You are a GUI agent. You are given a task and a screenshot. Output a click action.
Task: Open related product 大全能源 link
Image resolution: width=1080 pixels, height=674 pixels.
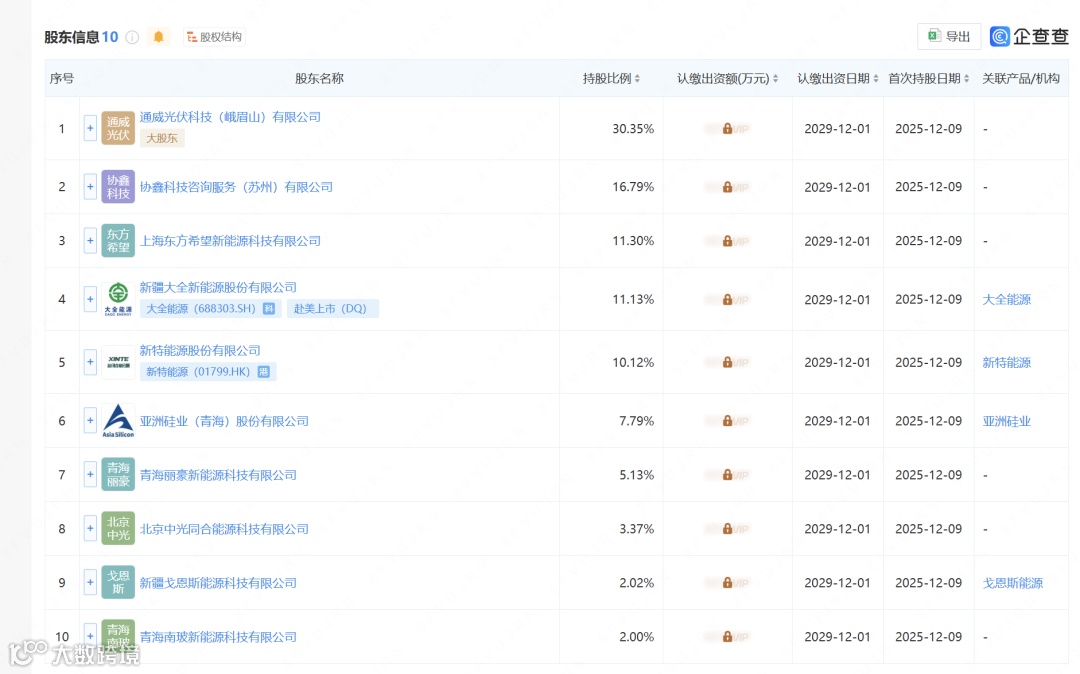tap(1006, 299)
